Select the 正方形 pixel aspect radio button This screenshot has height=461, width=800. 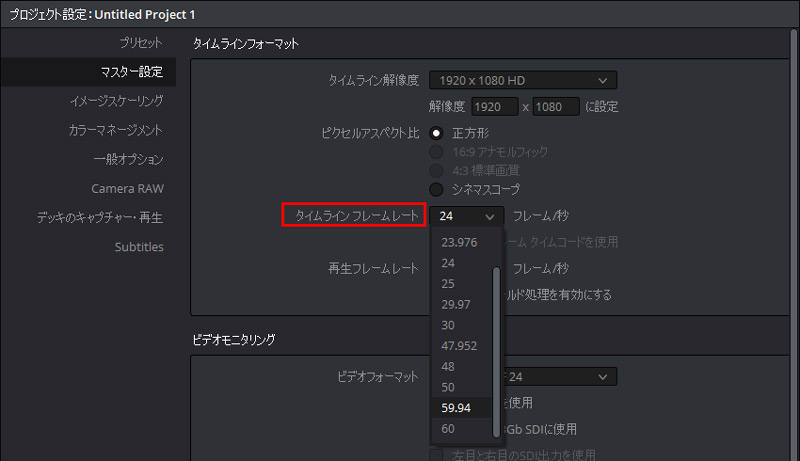436,134
